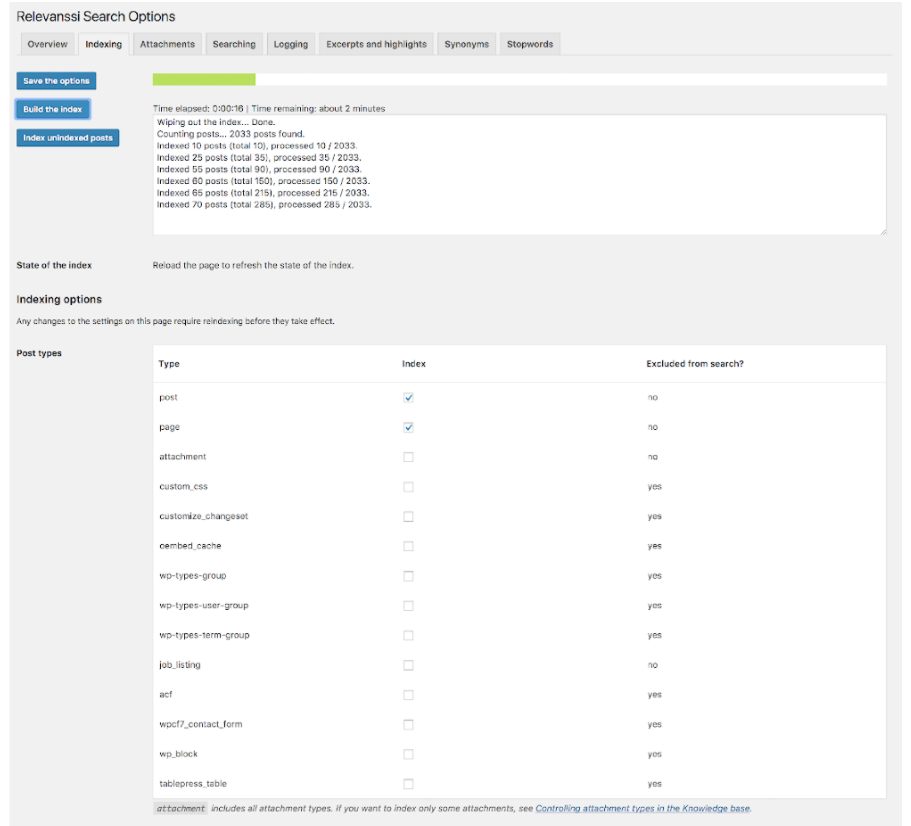
Task: Switch to the Overview tab
Action: point(47,44)
